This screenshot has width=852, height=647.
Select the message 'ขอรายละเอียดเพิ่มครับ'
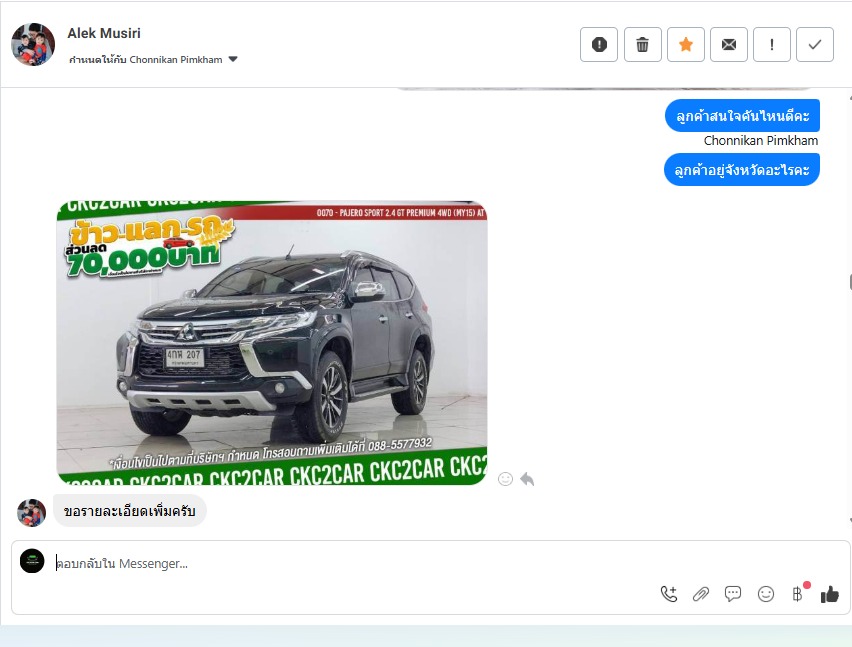(x=129, y=511)
